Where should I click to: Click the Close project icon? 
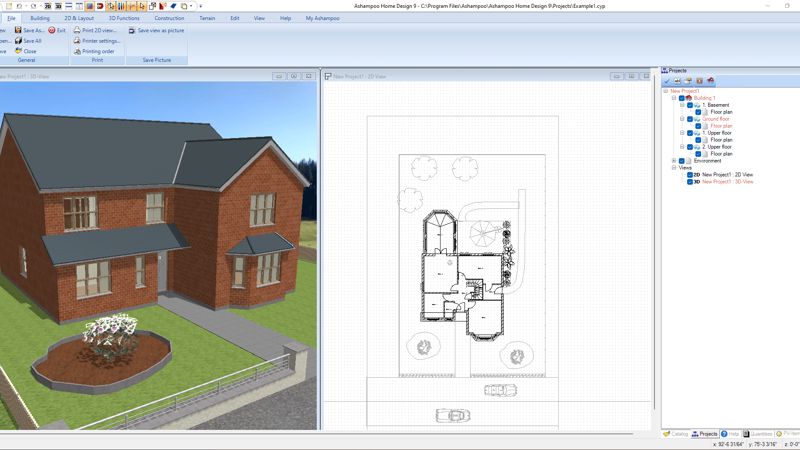[x=18, y=51]
